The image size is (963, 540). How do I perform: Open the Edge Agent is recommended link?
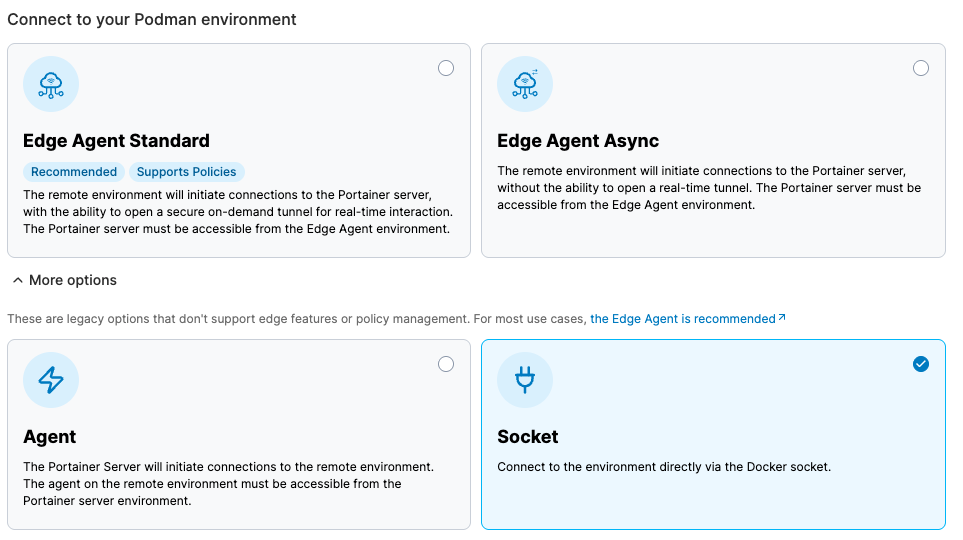click(682, 319)
